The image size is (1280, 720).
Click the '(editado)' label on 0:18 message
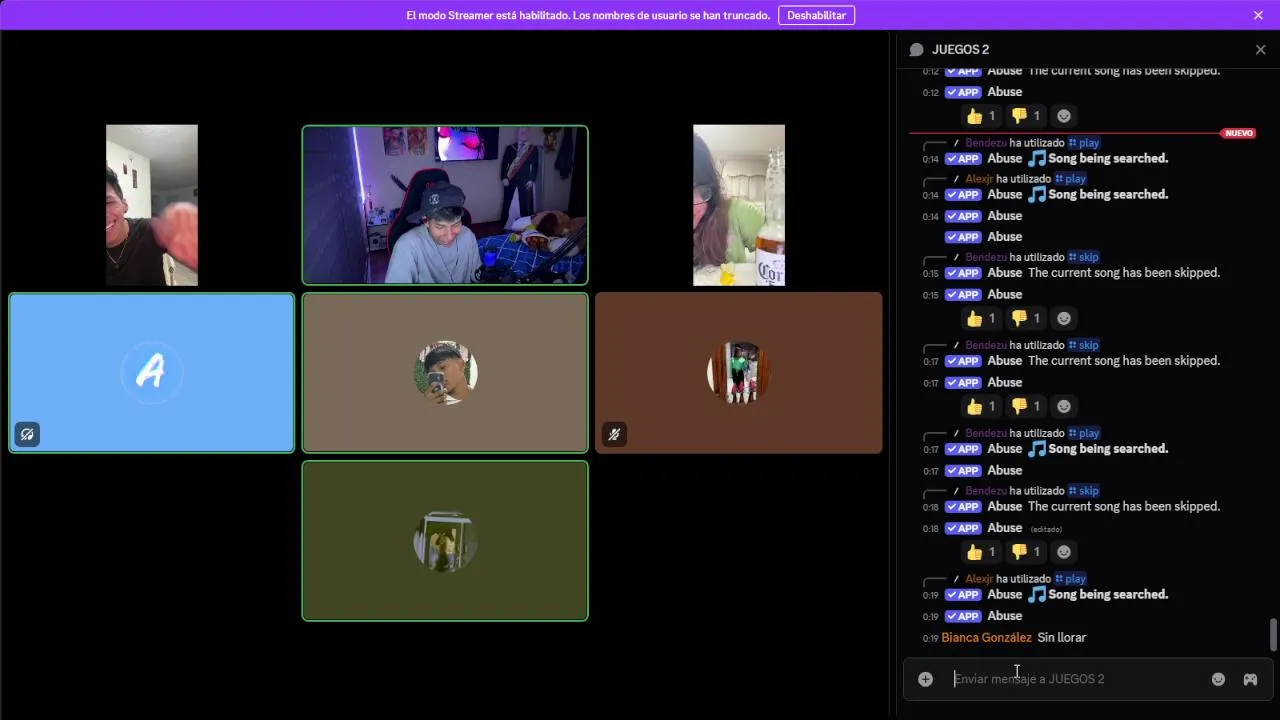[1046, 529]
